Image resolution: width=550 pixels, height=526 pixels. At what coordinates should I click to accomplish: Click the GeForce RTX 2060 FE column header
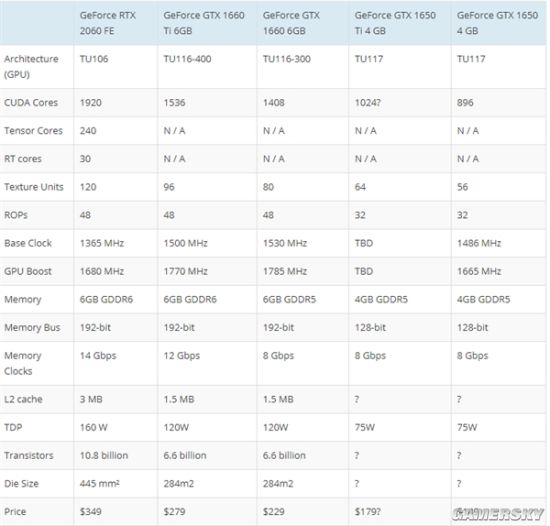[107, 23]
